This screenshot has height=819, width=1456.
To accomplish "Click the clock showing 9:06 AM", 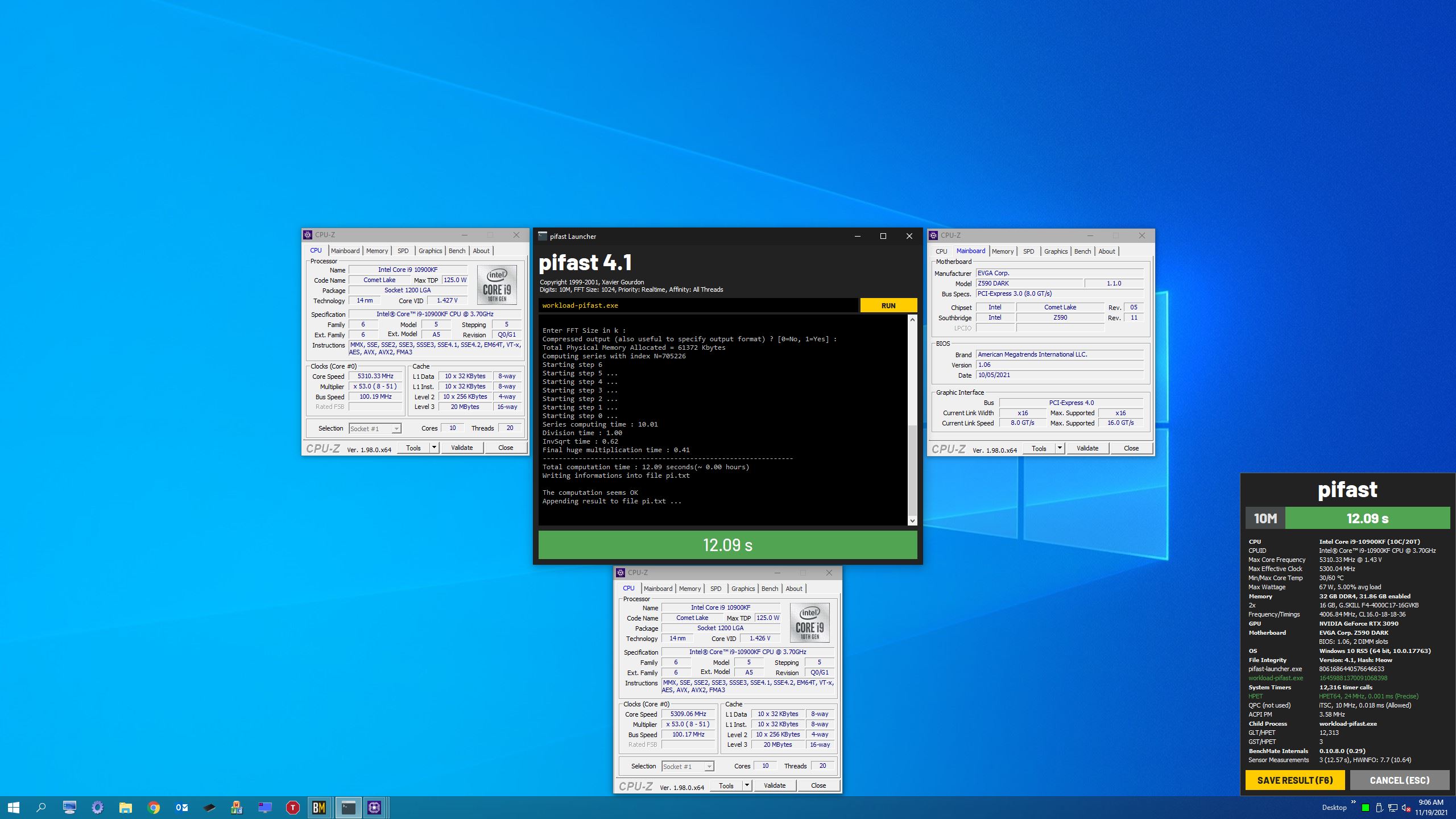I will tap(1430, 803).
